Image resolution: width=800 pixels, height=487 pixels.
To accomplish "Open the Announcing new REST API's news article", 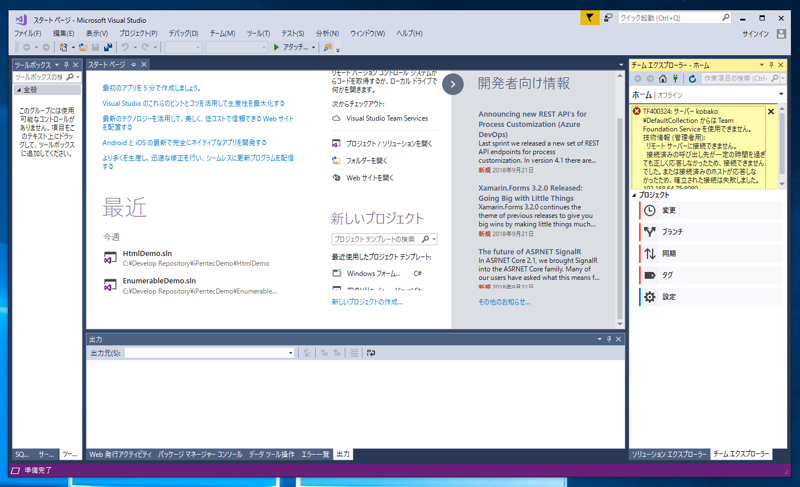I will pyautogui.click(x=532, y=124).
